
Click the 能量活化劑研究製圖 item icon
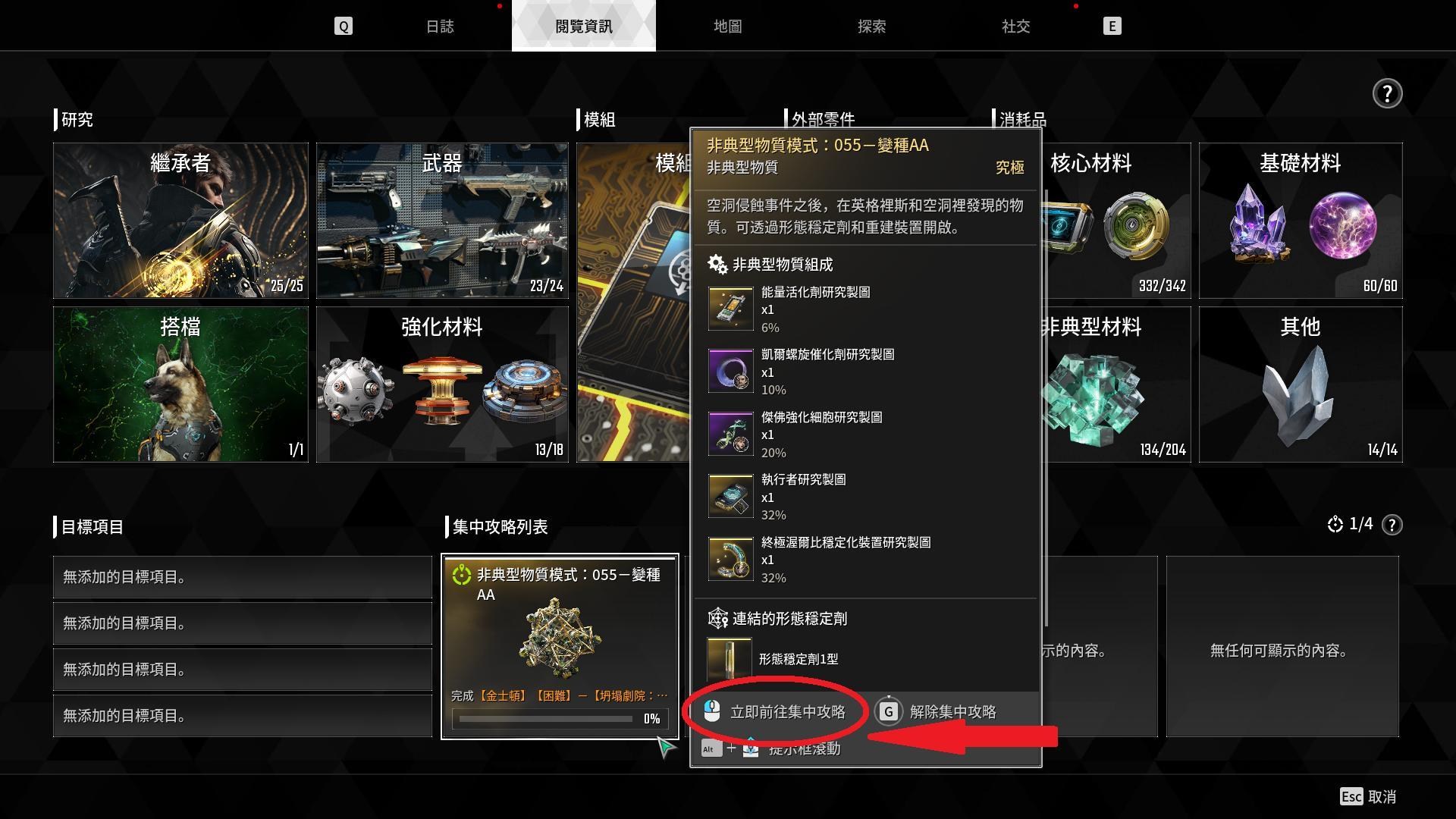[x=730, y=309]
